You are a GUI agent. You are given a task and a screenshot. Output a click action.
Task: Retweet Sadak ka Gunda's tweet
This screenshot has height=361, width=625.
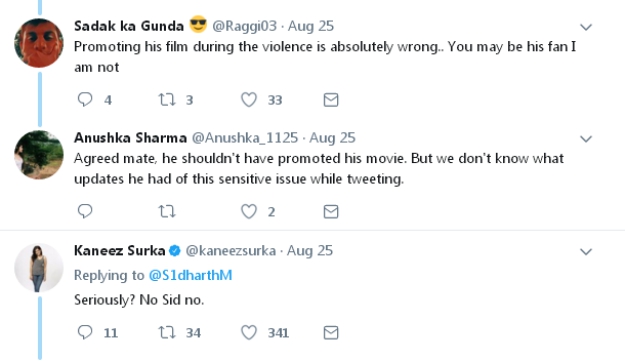pyautogui.click(x=167, y=99)
